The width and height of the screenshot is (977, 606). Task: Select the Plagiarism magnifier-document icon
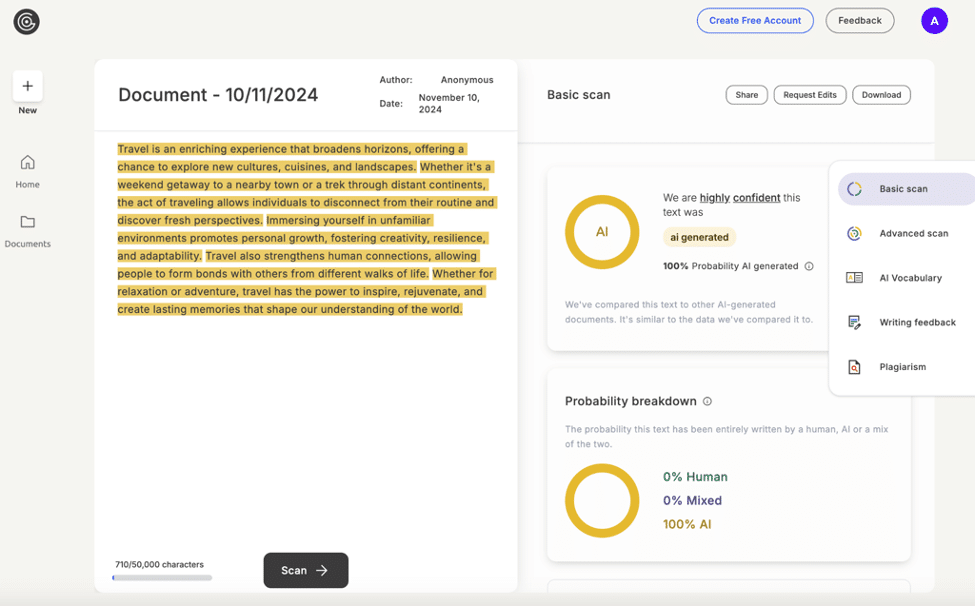pos(854,367)
